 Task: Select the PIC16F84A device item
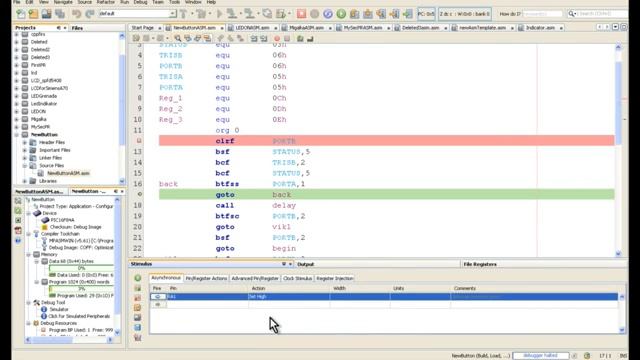point(62,220)
